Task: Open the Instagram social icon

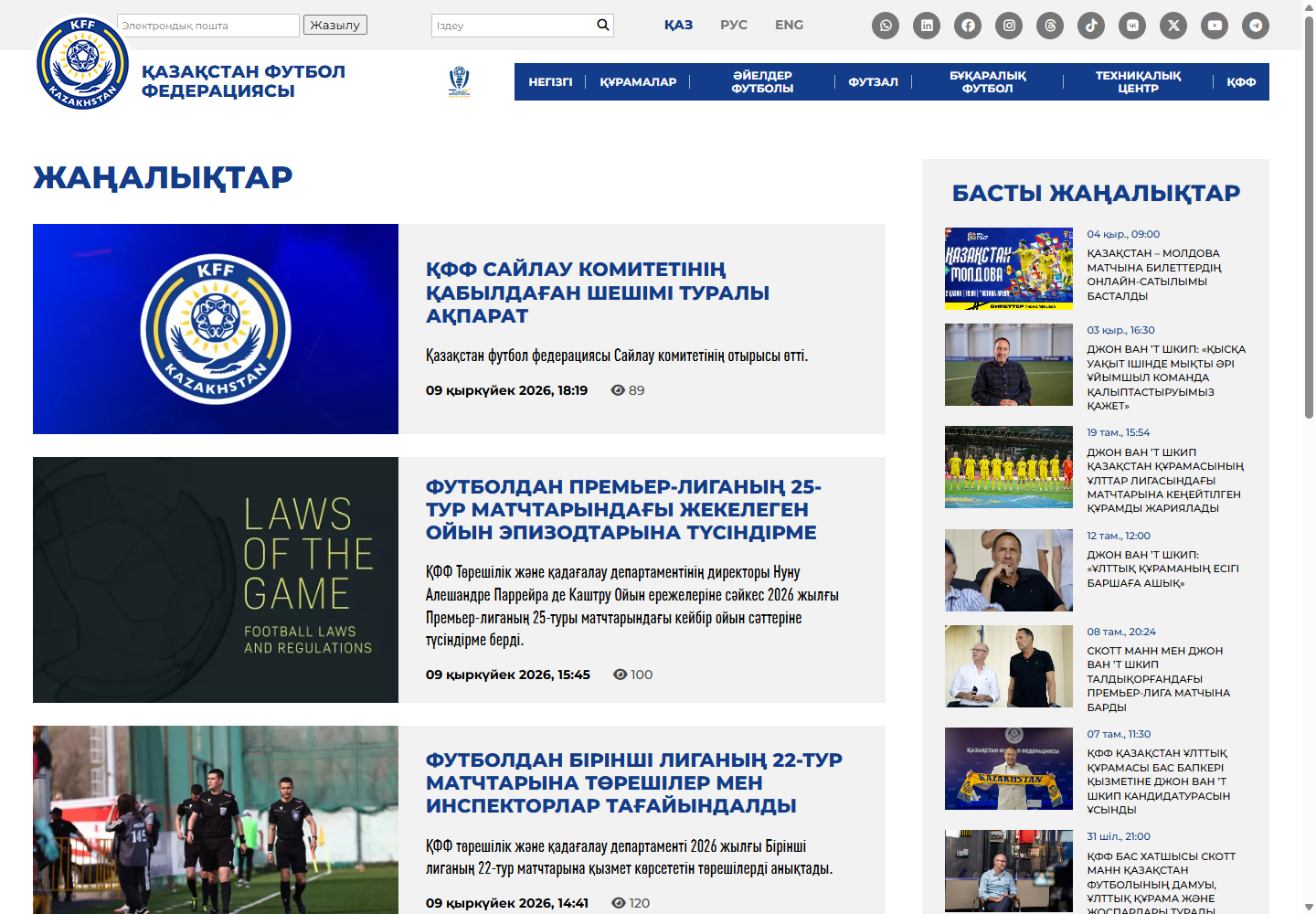Action: 1009,26
